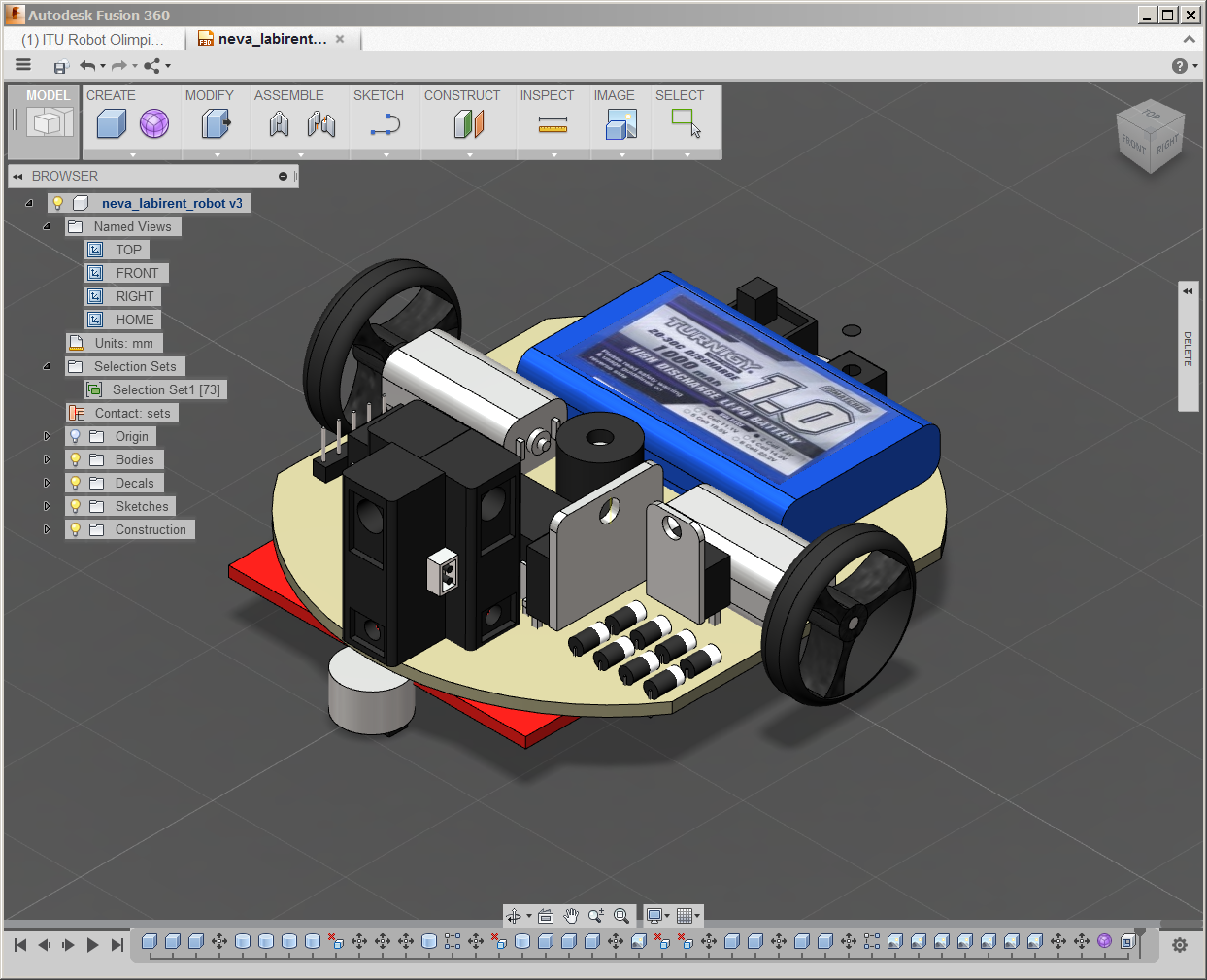Click the Assemble New Component icon

[279, 124]
